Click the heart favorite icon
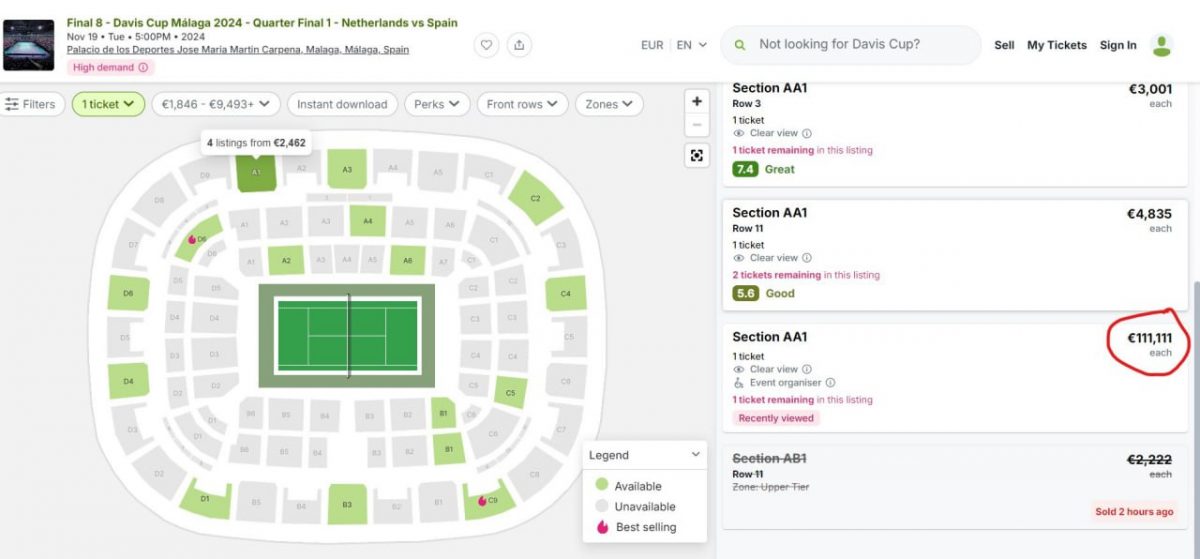Image resolution: width=1200 pixels, height=559 pixels. tap(485, 45)
